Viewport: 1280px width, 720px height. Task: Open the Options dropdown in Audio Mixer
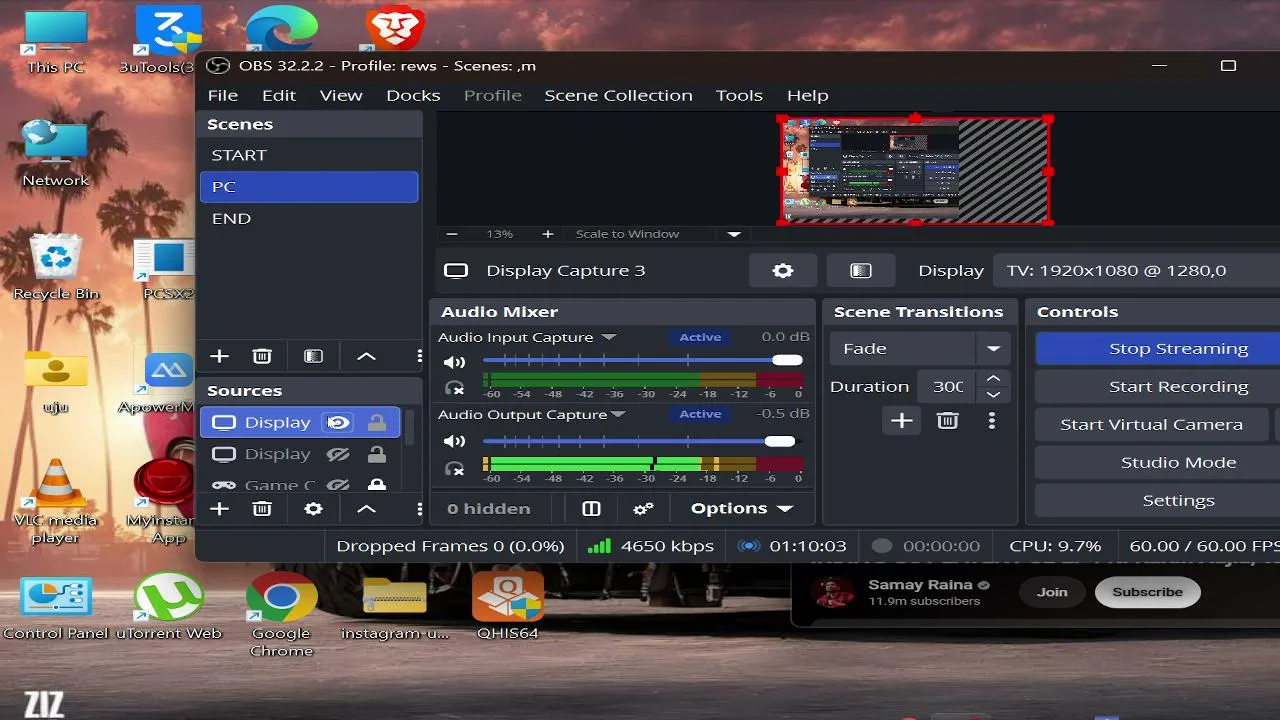click(x=741, y=509)
